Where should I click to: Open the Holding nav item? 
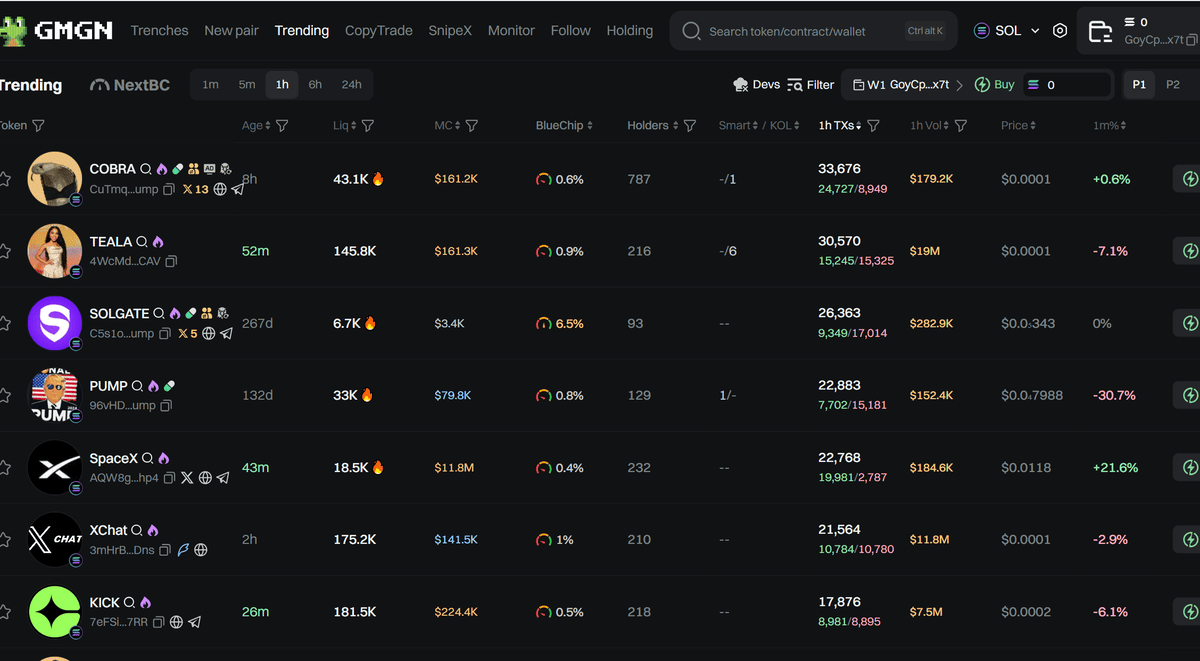pos(630,31)
